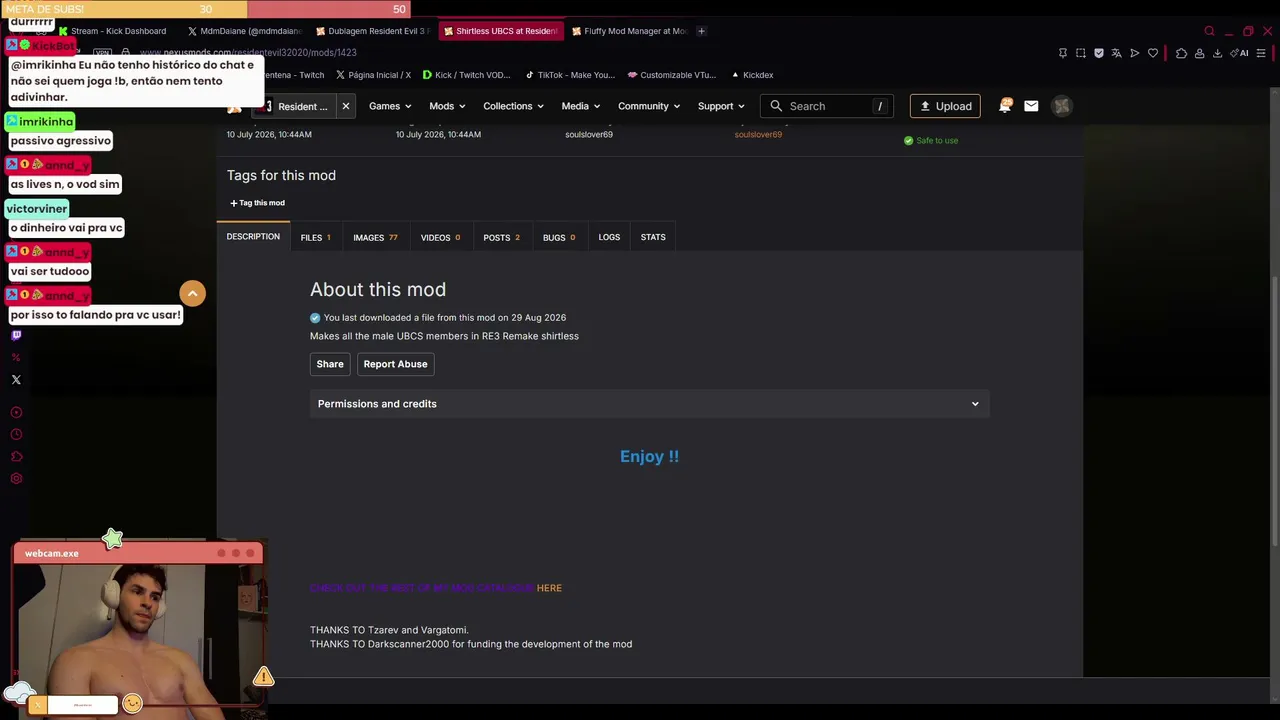Open the Support dropdown menu
Image resolution: width=1280 pixels, height=720 pixels.
click(721, 106)
